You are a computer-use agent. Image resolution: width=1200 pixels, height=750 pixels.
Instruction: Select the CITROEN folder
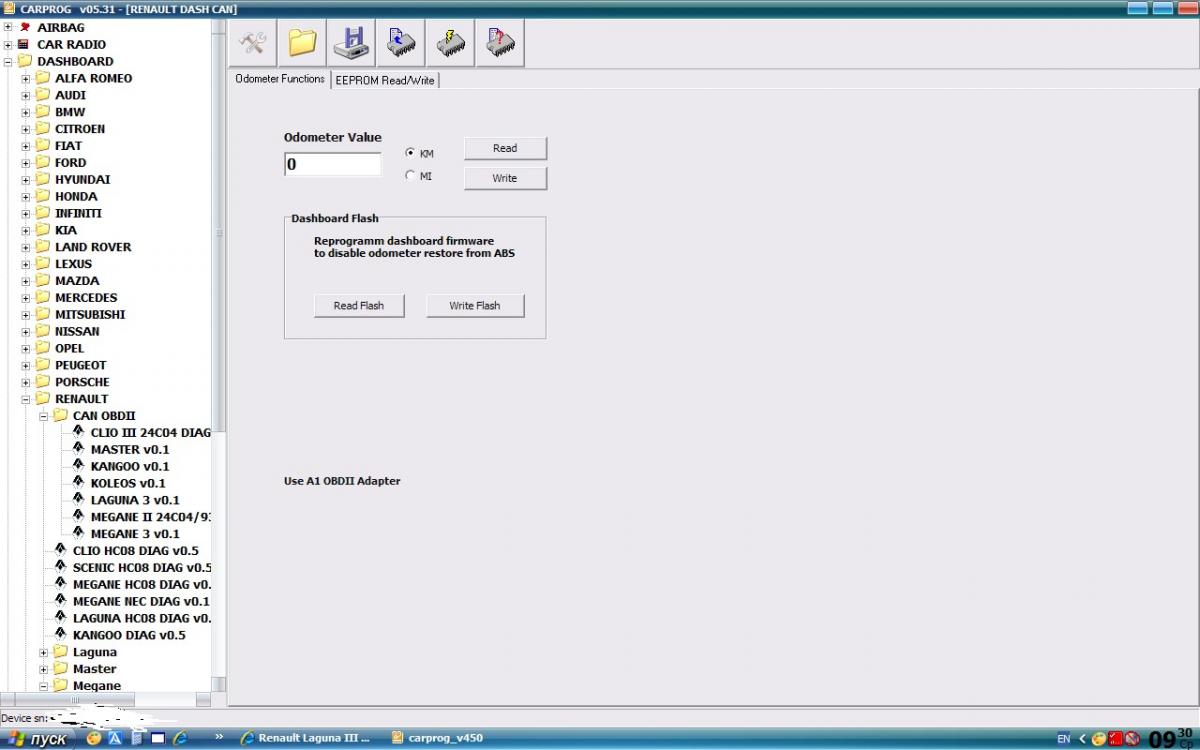[80, 129]
